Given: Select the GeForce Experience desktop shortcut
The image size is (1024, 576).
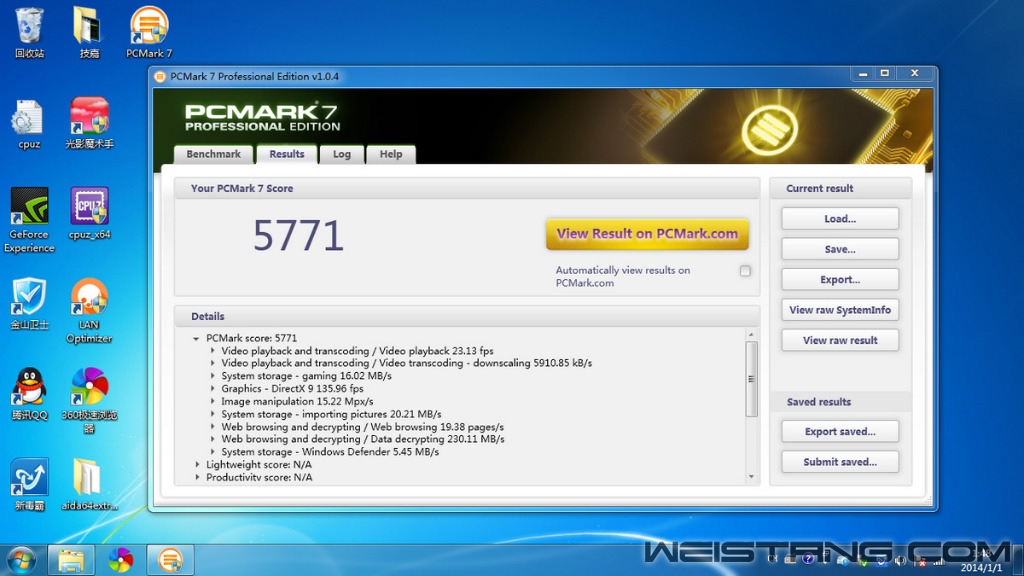Looking at the screenshot, I should 29,220.
